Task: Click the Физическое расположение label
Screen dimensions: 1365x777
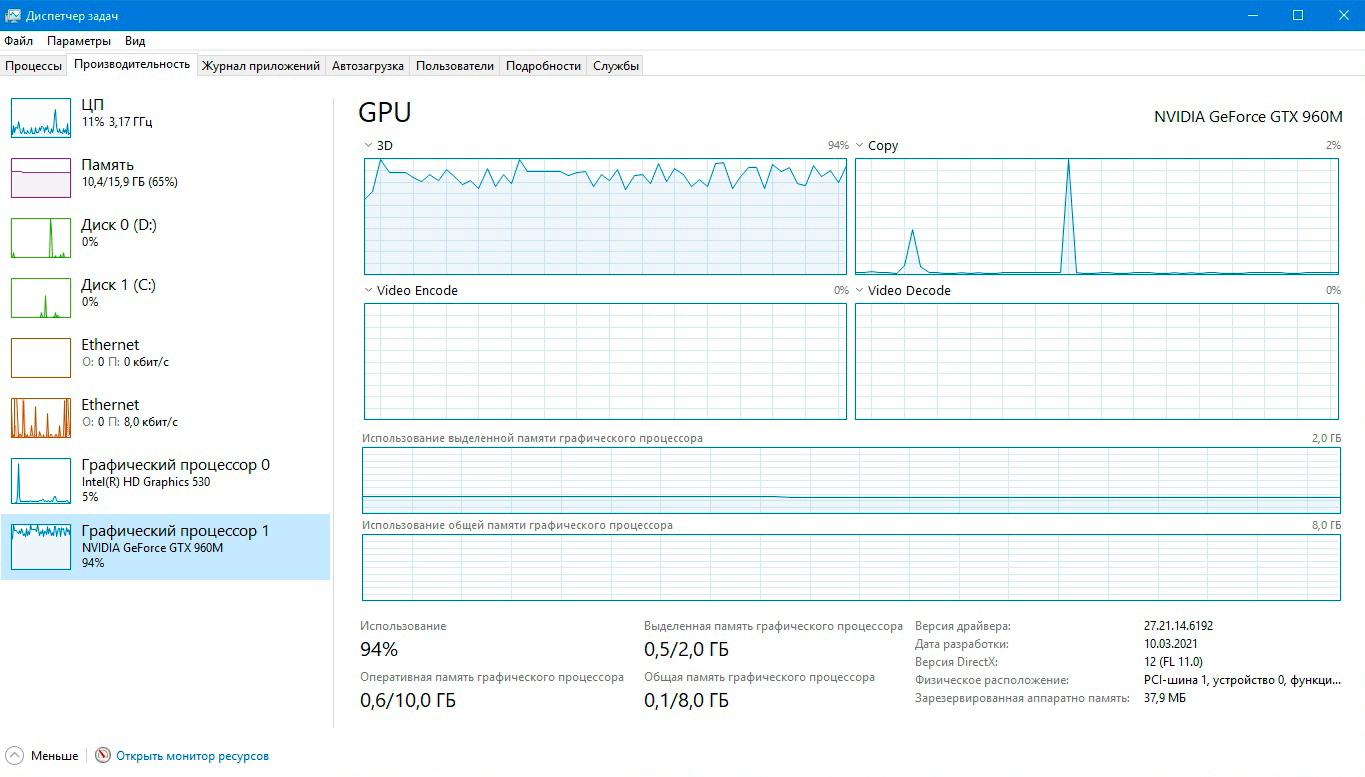Action: coord(992,680)
